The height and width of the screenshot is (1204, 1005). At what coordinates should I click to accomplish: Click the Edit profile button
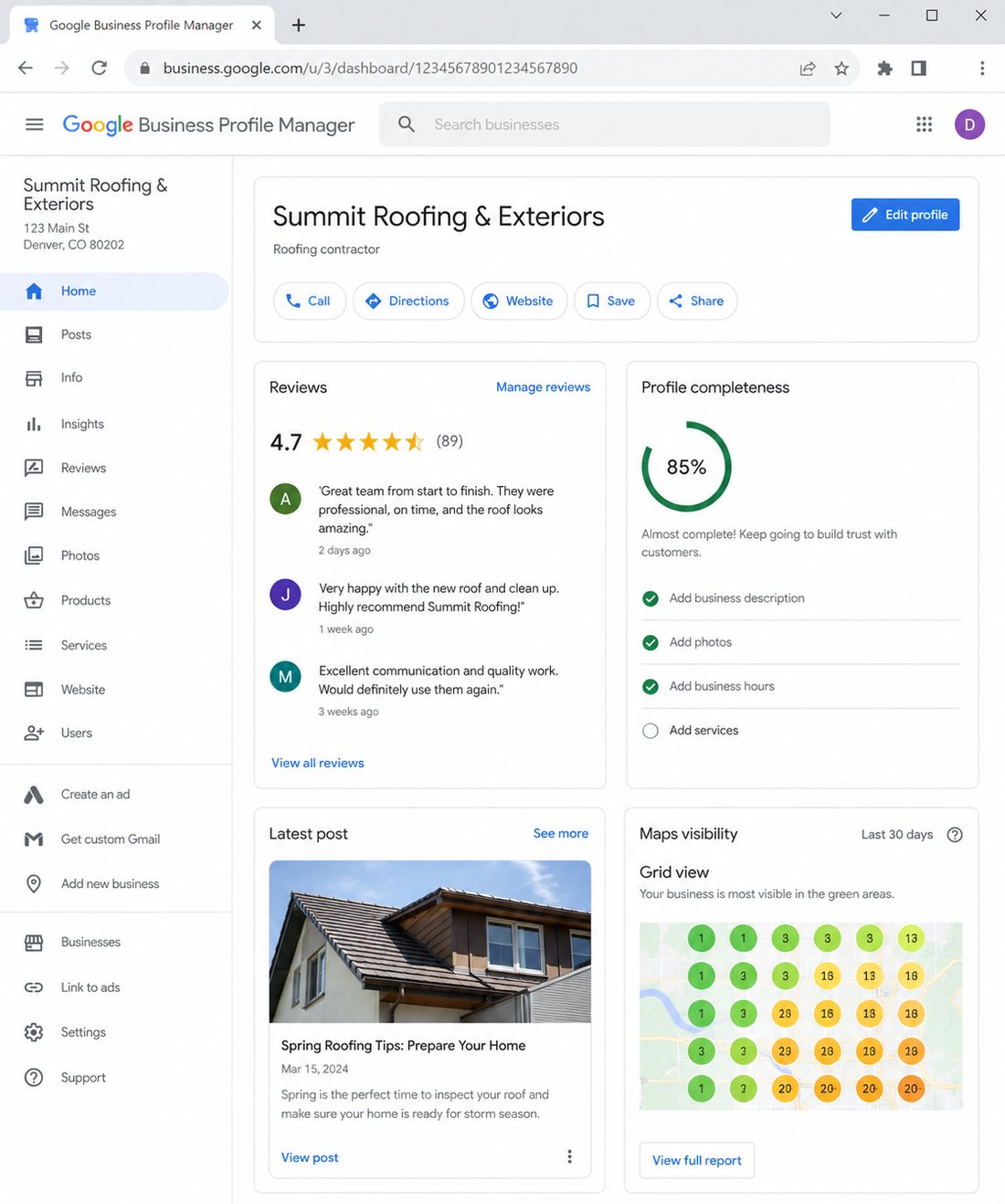[905, 215]
